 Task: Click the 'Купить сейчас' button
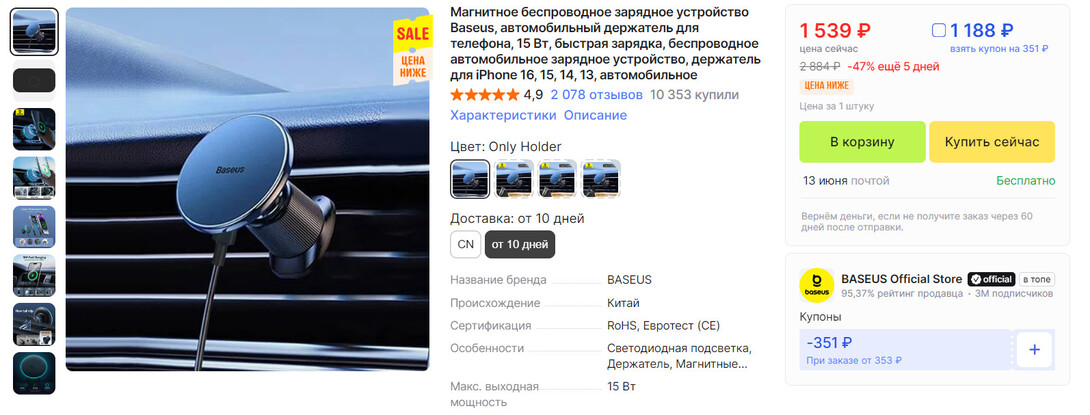tap(992, 142)
